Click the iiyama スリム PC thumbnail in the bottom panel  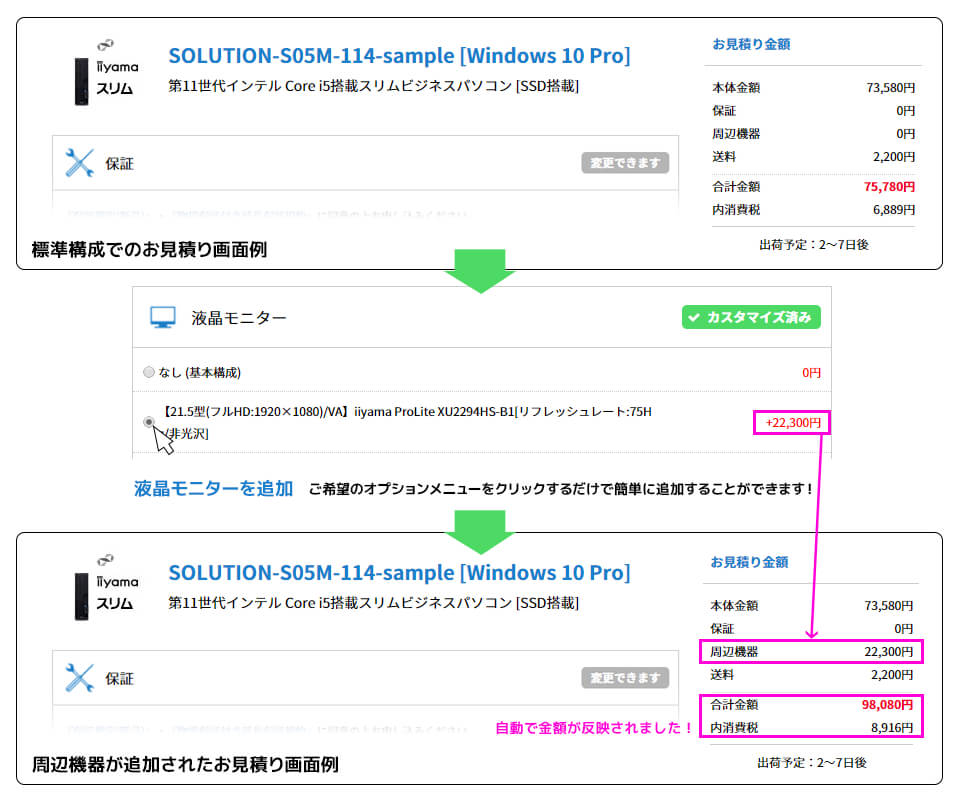105,588
